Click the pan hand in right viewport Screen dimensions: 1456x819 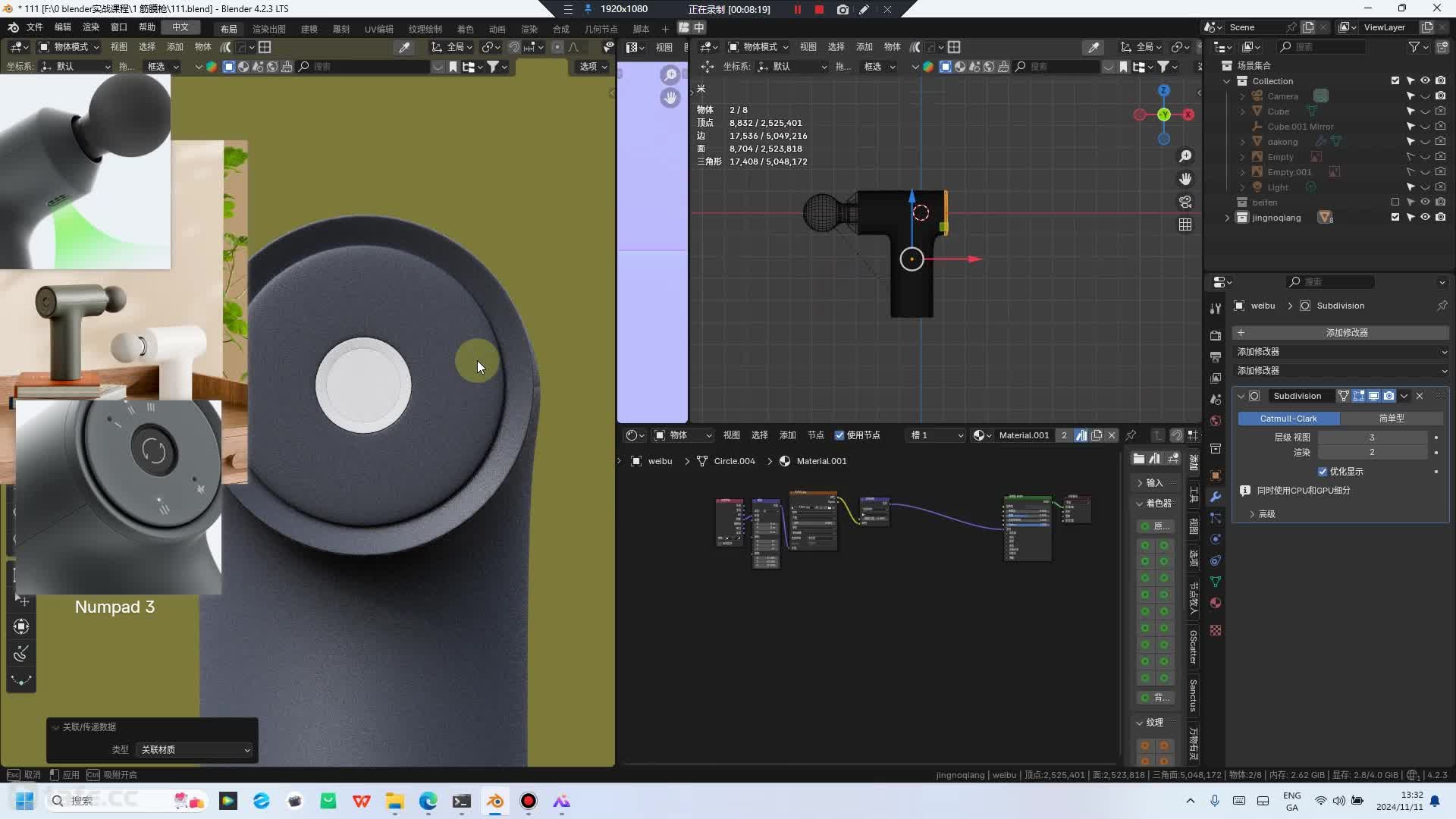coord(1185,179)
